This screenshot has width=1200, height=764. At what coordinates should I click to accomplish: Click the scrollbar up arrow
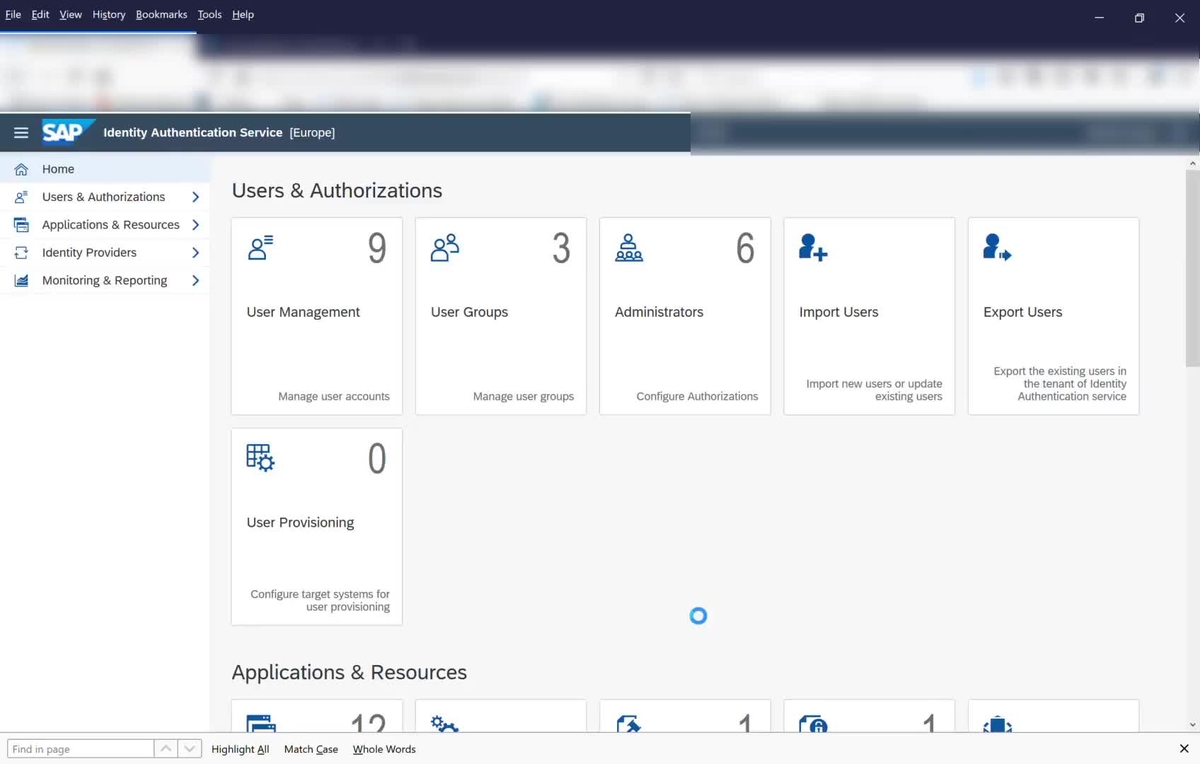(1192, 162)
